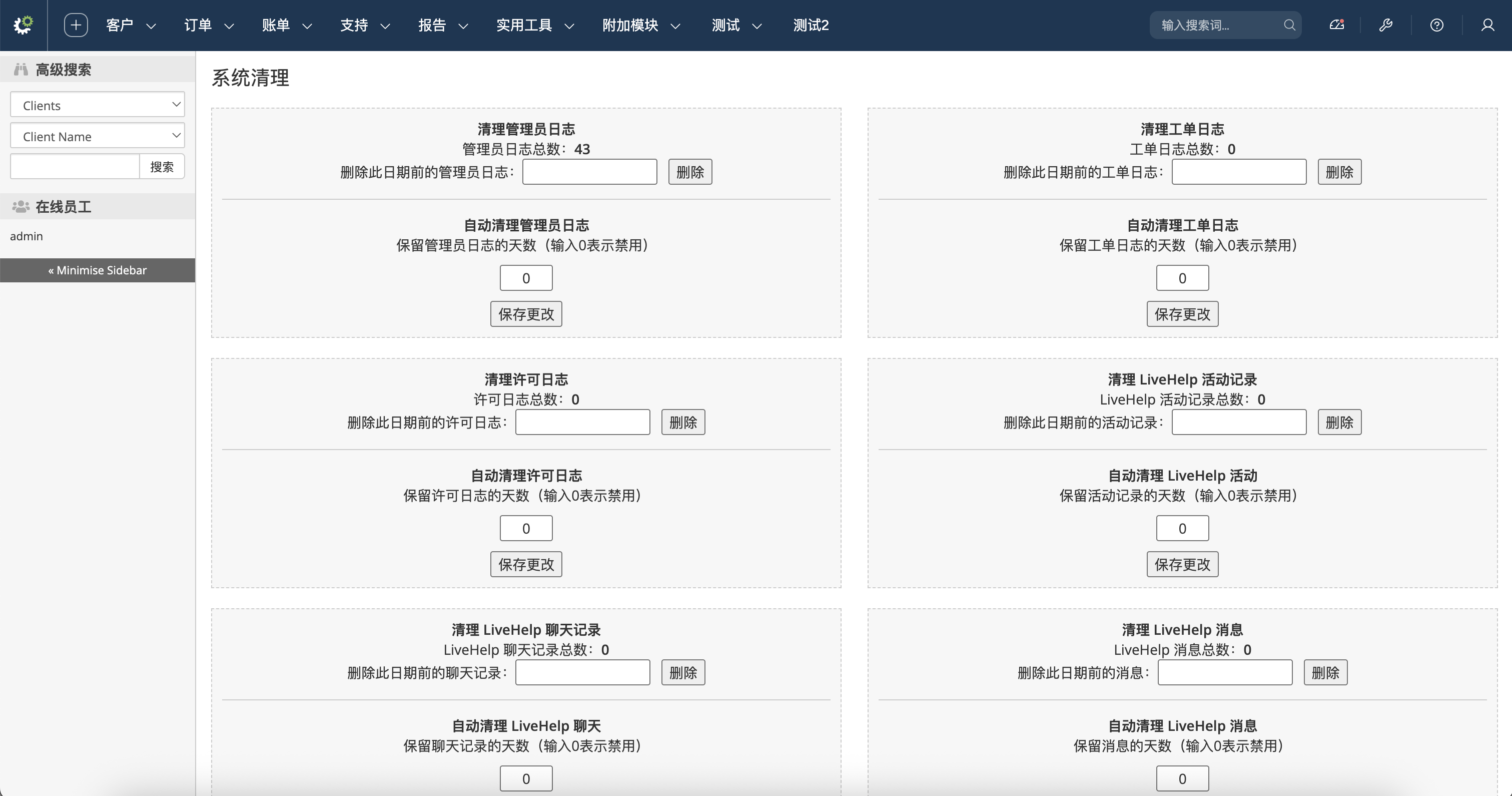The height and width of the screenshot is (796, 1512).
Task: Click the help question mark icon
Action: coord(1436,25)
